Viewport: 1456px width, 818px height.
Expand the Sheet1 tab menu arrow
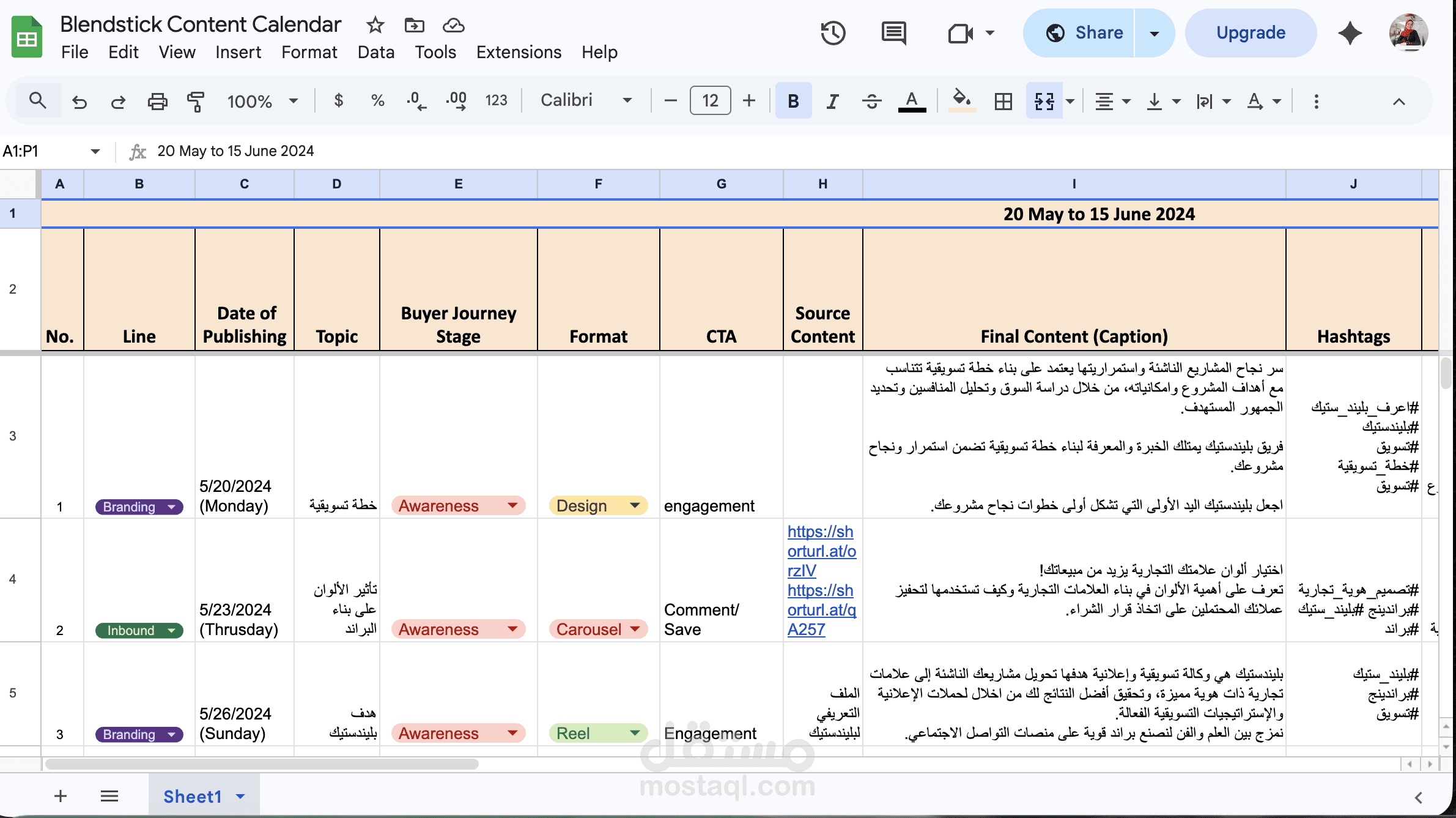coord(240,796)
